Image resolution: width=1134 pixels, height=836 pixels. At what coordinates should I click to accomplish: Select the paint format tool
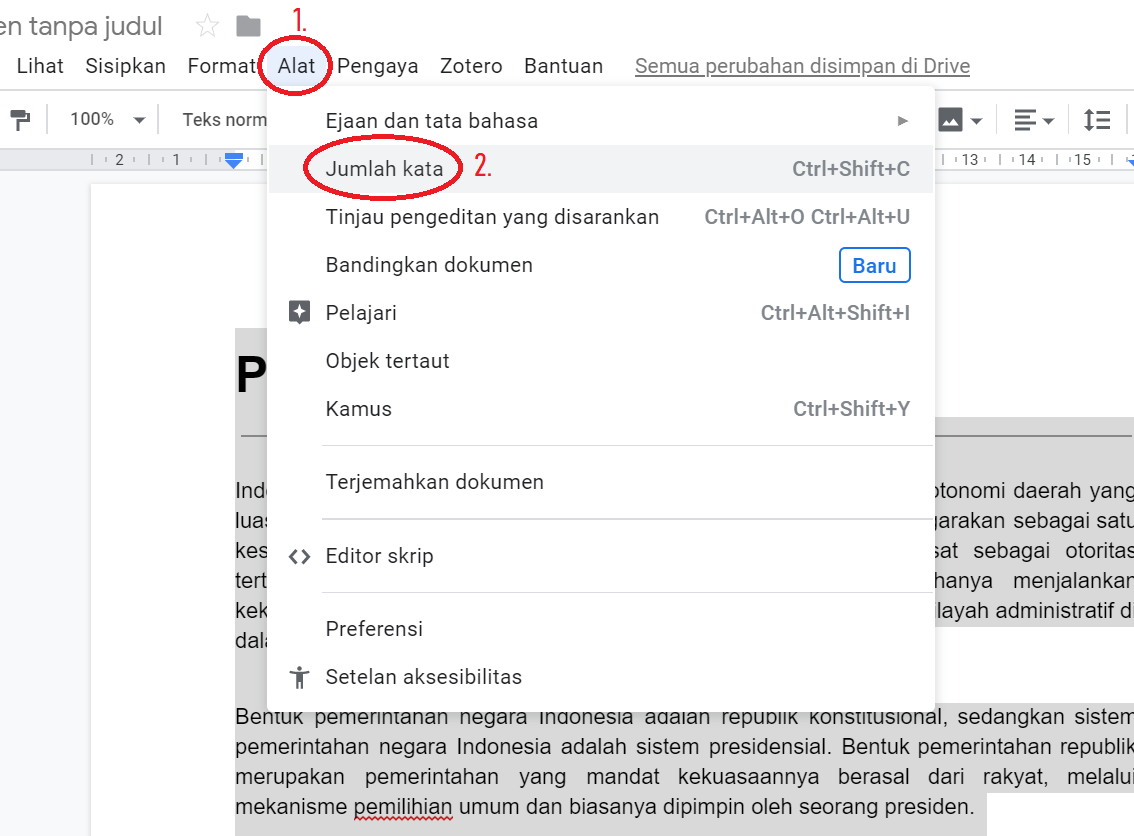(x=20, y=120)
